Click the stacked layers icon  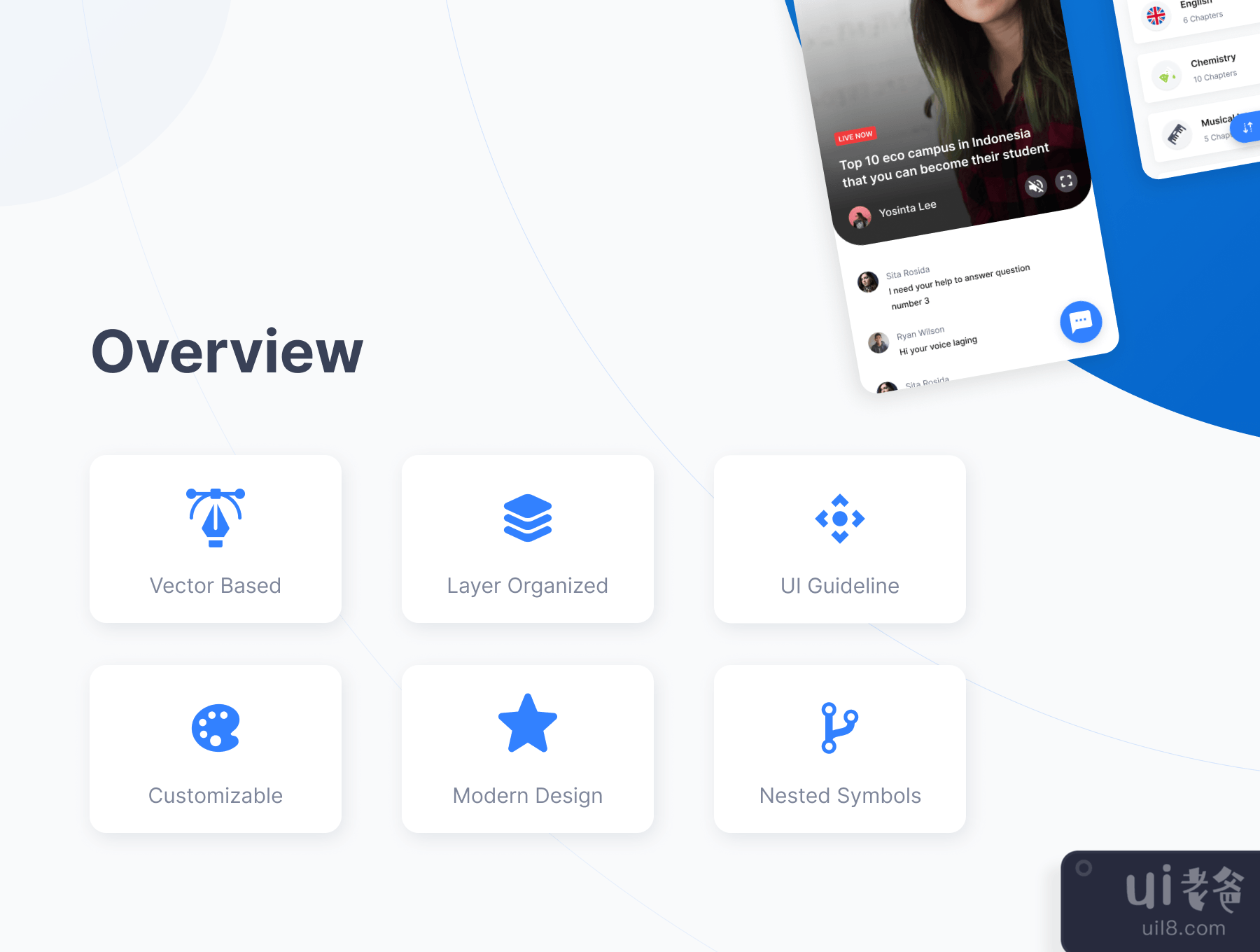528,518
